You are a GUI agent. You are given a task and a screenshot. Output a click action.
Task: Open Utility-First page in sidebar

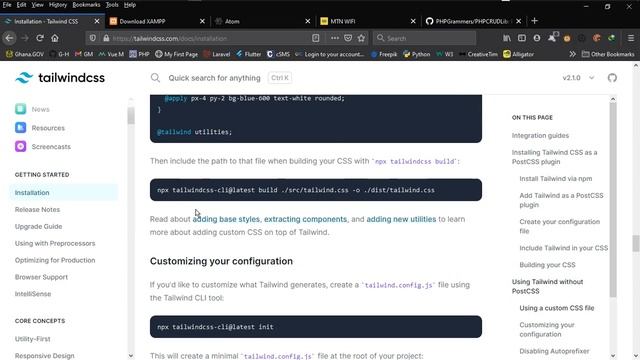33,339
